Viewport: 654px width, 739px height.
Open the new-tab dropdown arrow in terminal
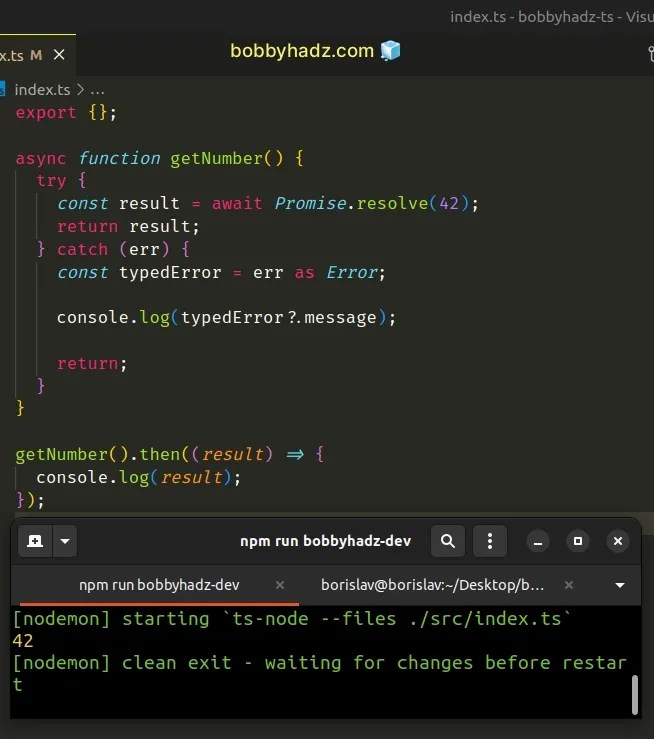[65, 541]
